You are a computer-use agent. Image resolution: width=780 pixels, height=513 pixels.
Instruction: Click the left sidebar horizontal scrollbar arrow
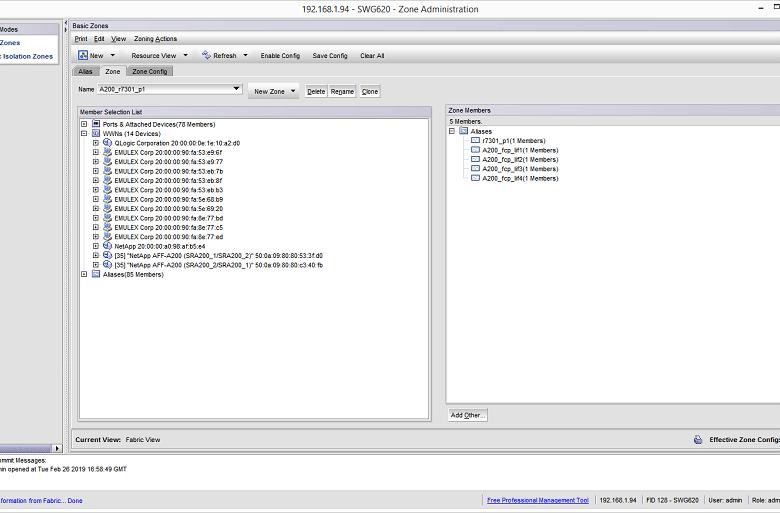click(x=57, y=448)
